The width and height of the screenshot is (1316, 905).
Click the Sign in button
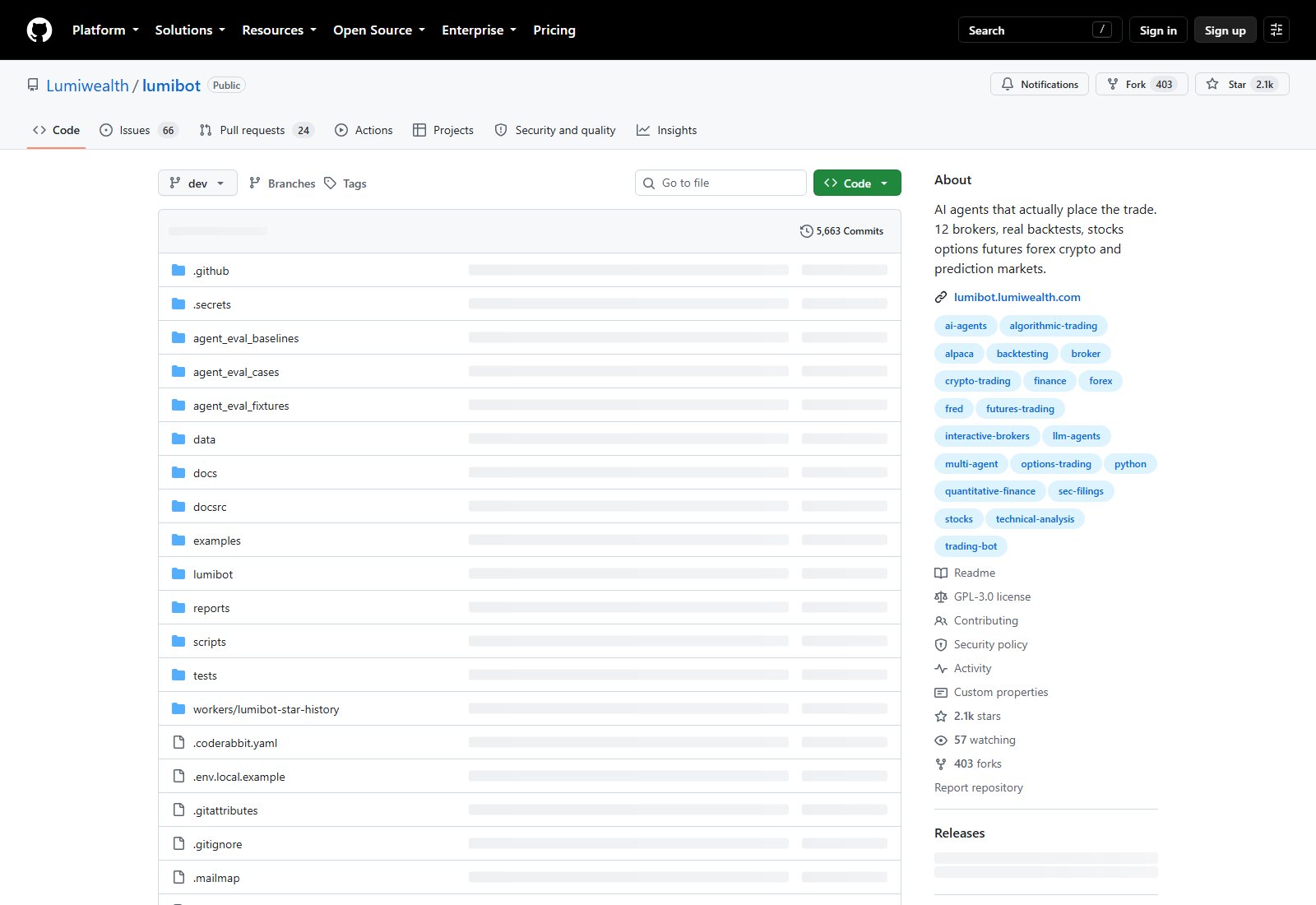(1158, 30)
